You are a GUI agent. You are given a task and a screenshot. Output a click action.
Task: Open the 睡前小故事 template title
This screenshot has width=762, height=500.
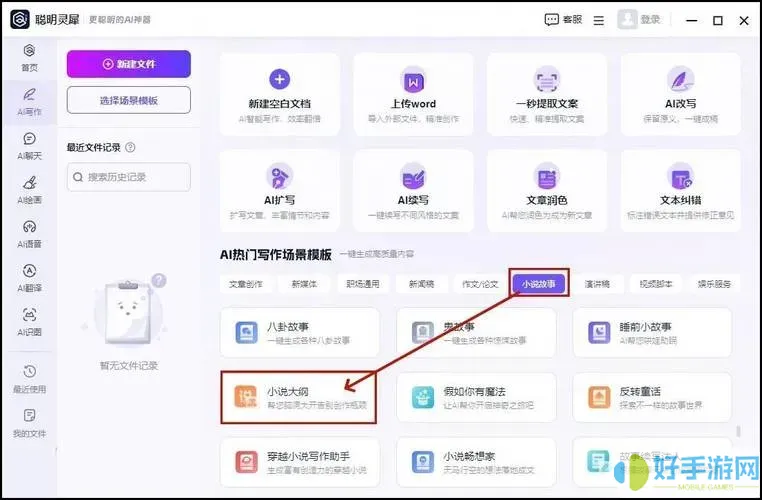coord(645,327)
